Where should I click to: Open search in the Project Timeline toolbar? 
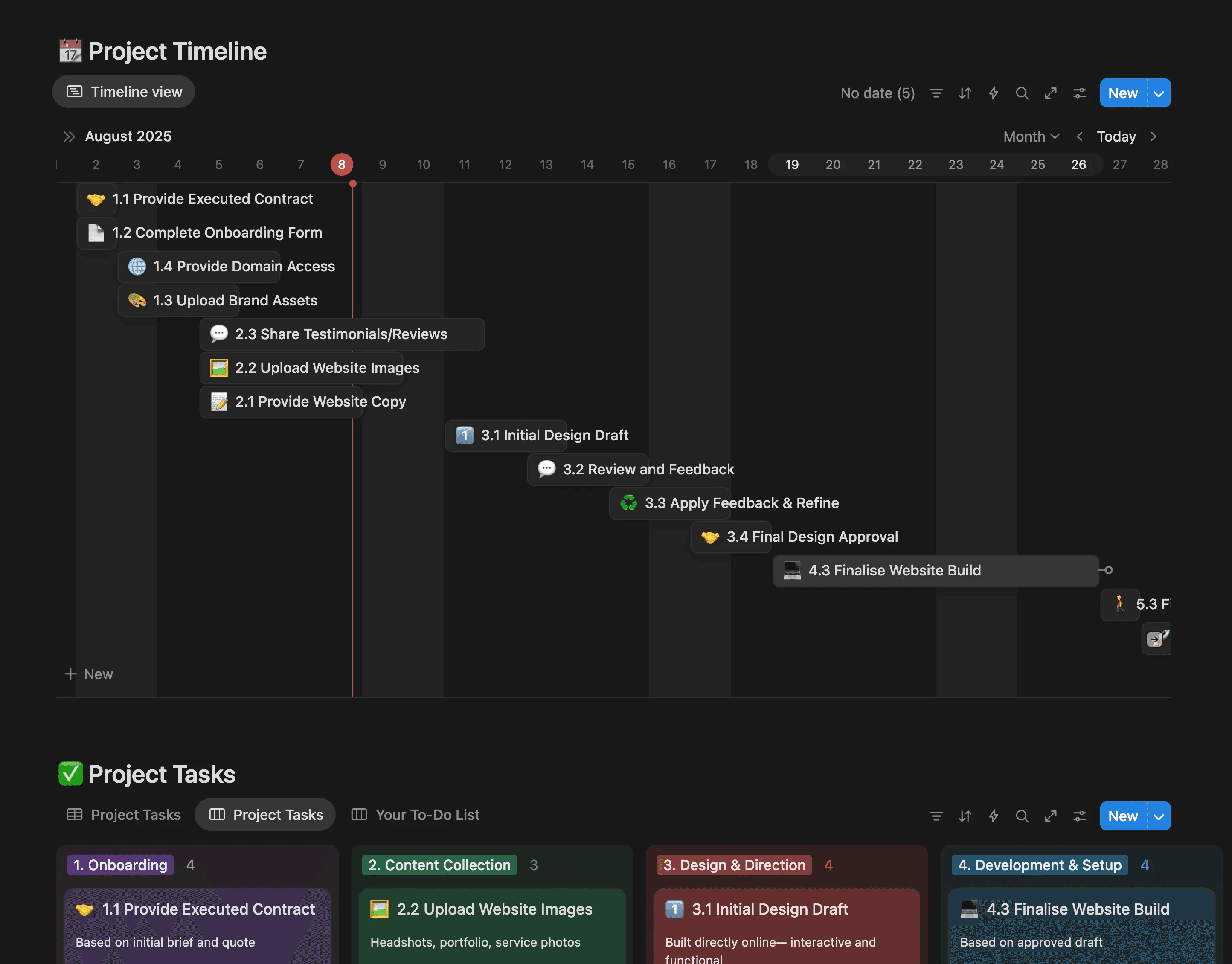coord(1022,93)
